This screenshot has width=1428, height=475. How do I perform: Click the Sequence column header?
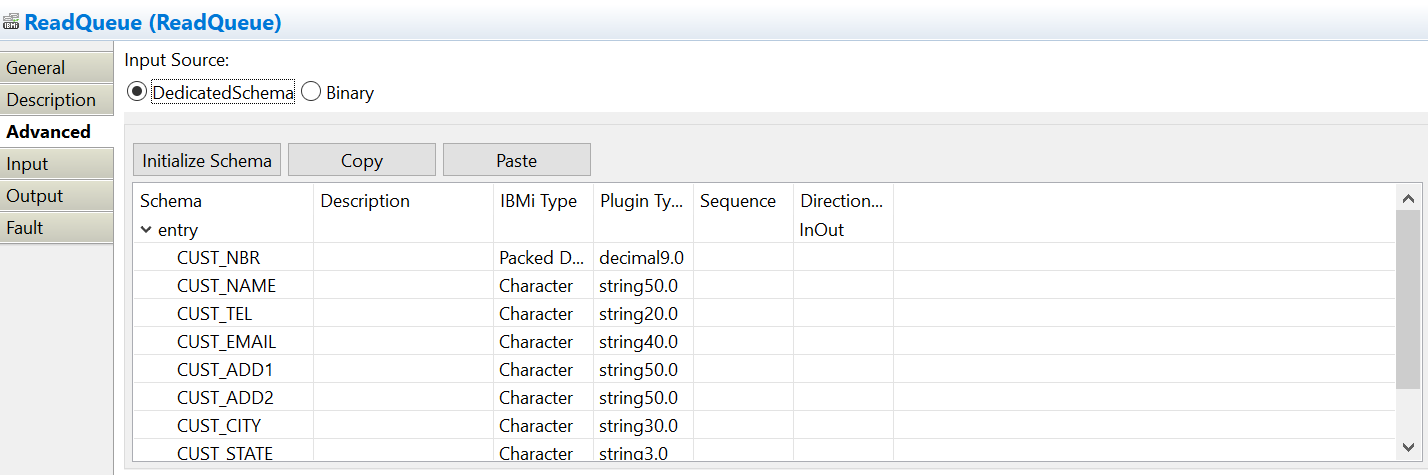pyautogui.click(x=738, y=201)
